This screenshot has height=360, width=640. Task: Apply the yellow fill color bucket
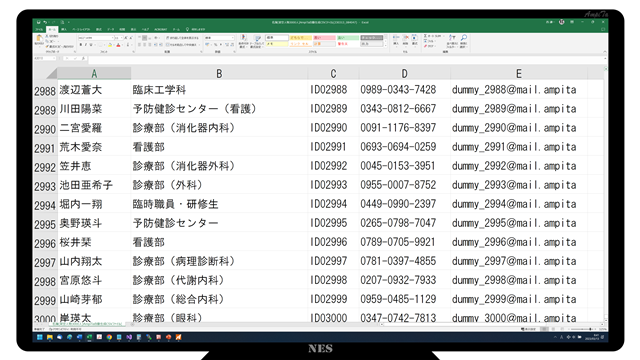(110, 44)
